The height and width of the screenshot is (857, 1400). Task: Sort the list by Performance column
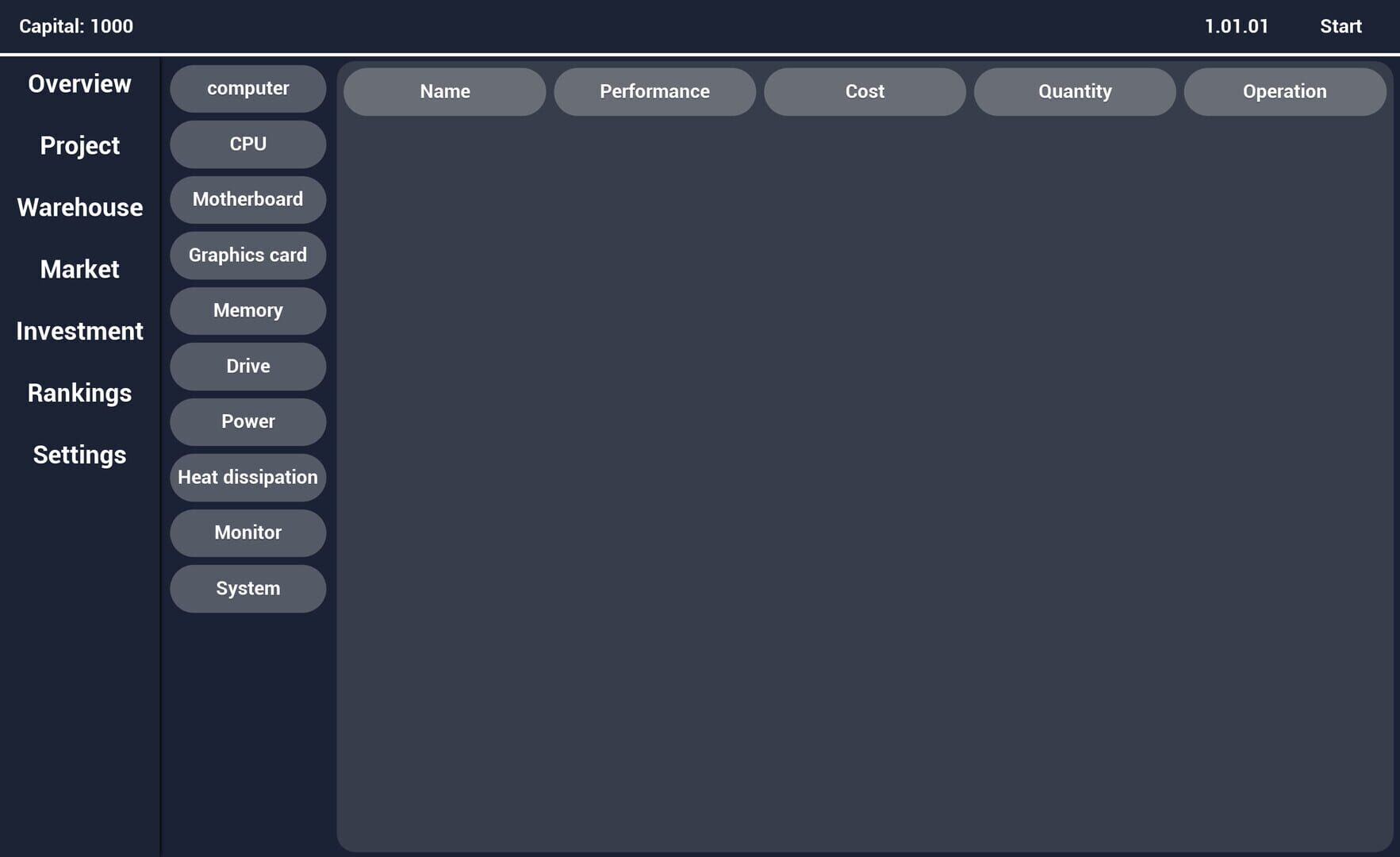[654, 91]
